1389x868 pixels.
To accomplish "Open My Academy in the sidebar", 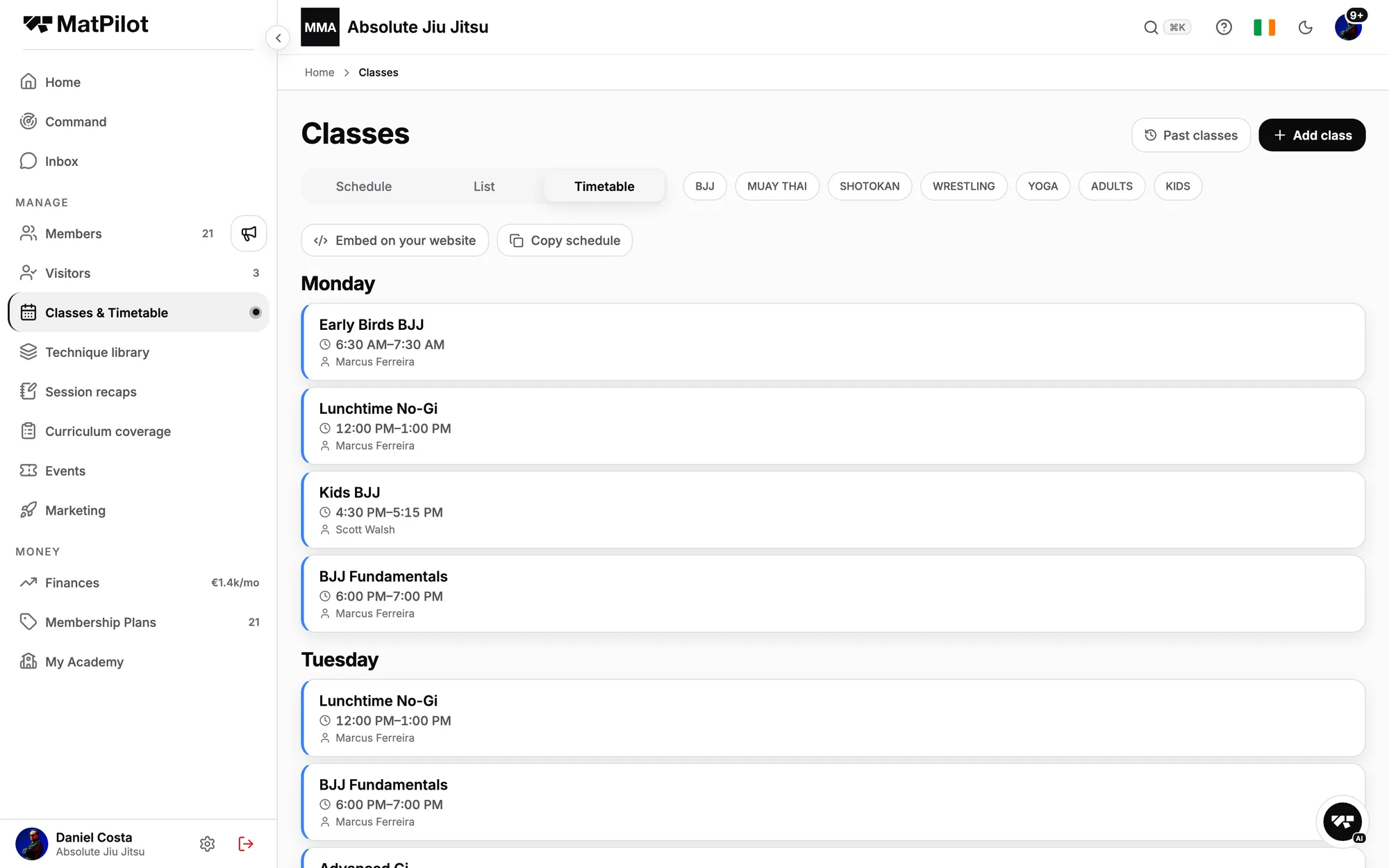I will [x=139, y=662].
